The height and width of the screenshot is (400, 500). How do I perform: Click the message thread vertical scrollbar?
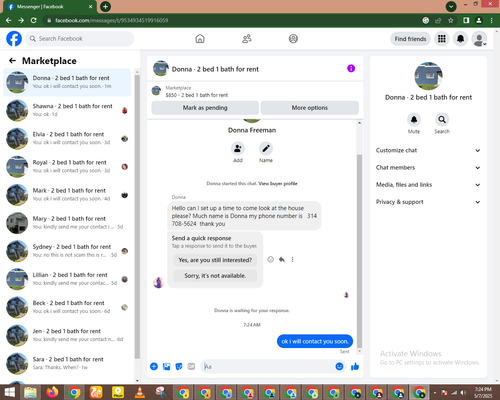click(x=359, y=252)
